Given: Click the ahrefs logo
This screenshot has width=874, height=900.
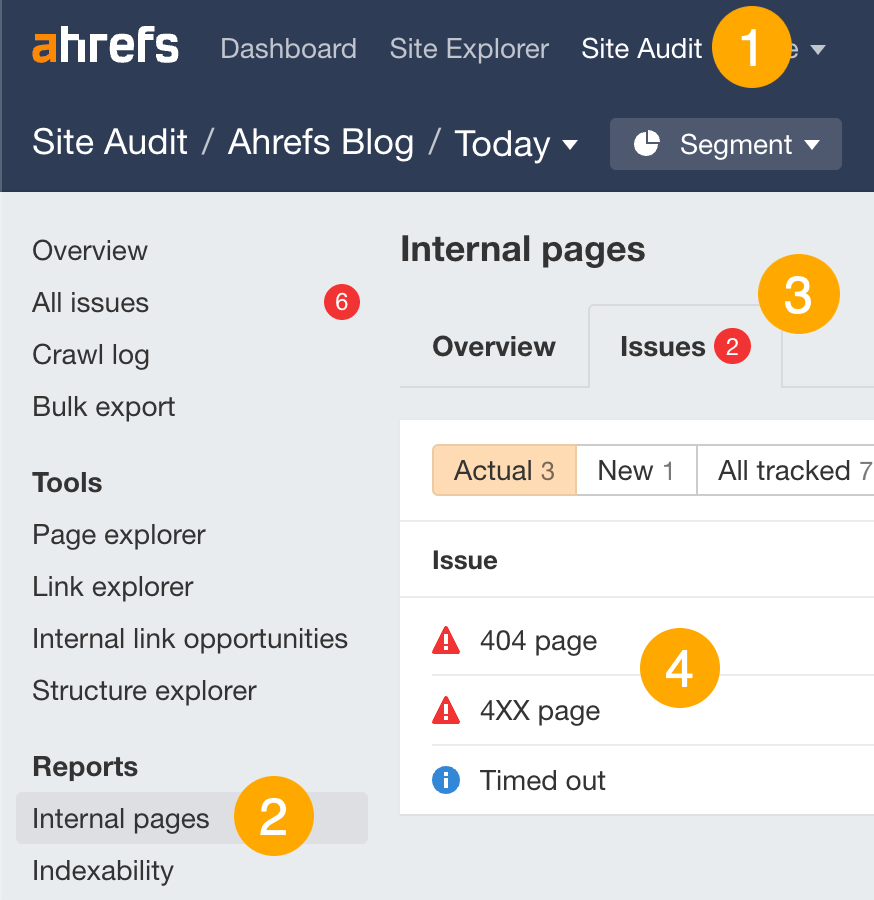Looking at the screenshot, I should (x=105, y=46).
